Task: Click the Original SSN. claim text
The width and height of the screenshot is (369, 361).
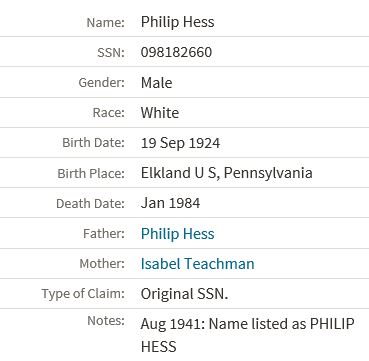Action: [184, 294]
